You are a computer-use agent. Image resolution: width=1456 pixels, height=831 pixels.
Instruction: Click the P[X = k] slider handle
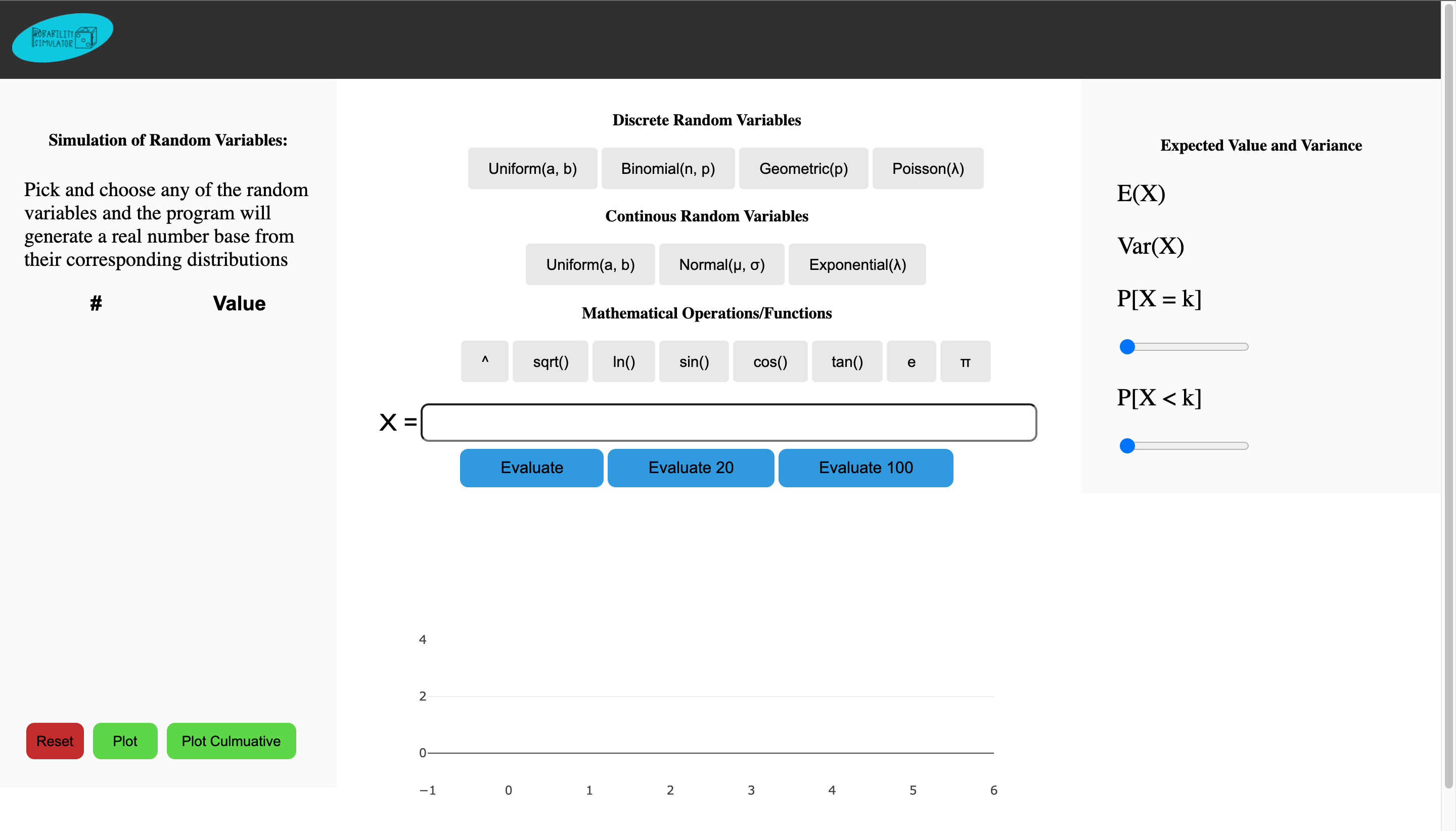(x=1127, y=346)
